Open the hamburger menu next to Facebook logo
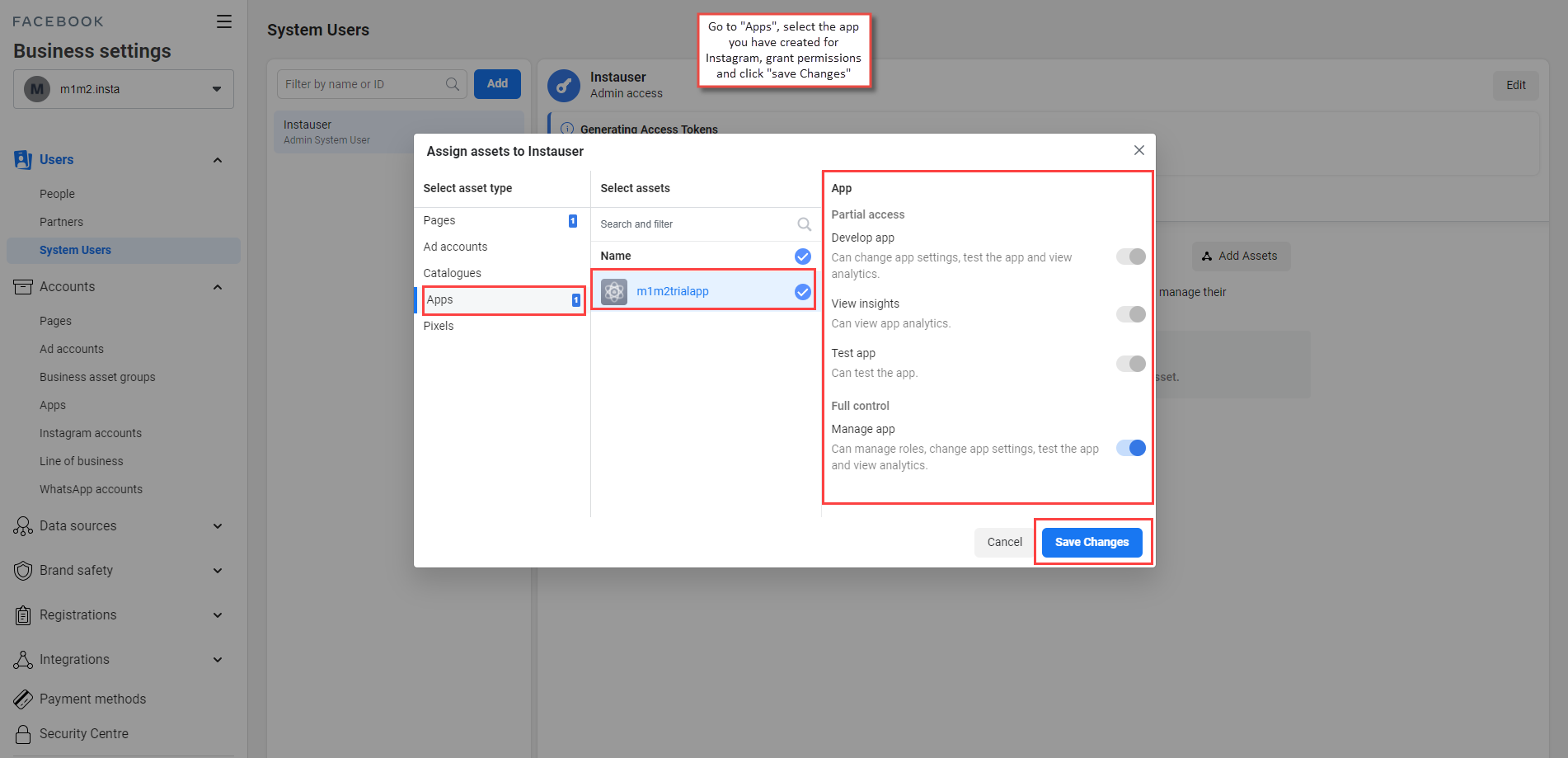 [224, 21]
